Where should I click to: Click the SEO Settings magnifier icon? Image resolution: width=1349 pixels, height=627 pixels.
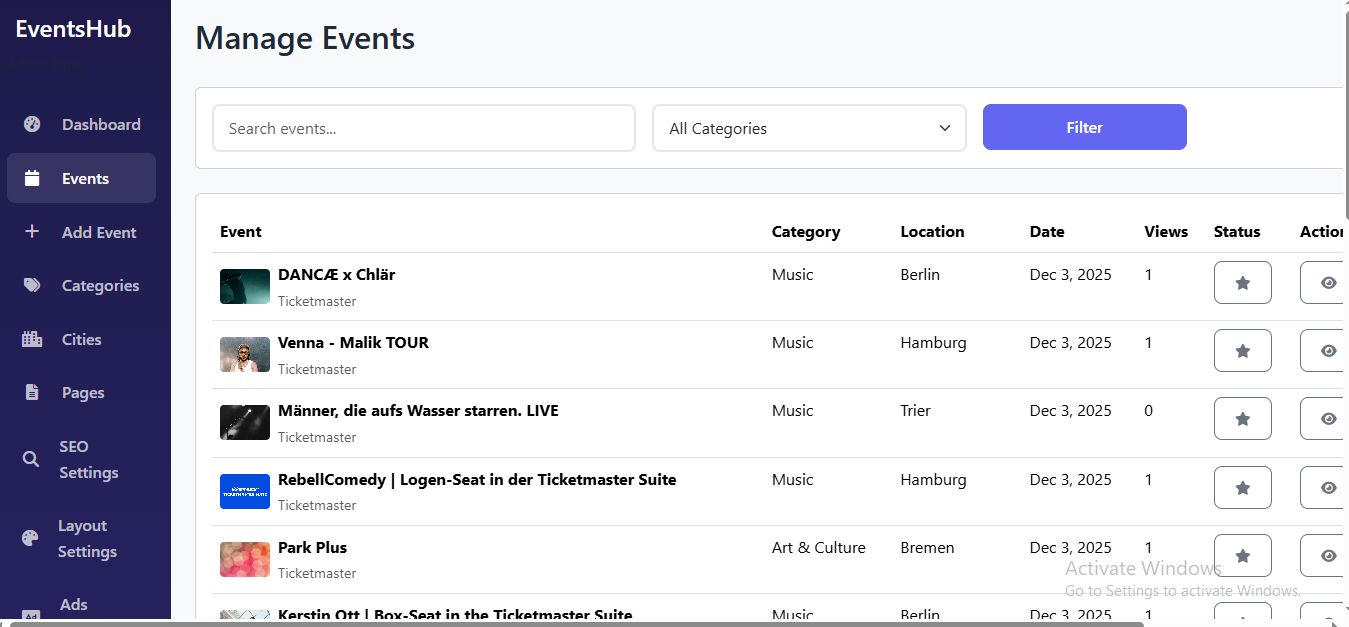31,460
